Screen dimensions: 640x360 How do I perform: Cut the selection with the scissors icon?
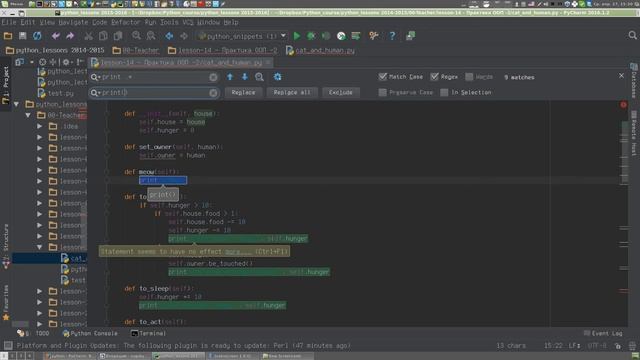[88, 36]
